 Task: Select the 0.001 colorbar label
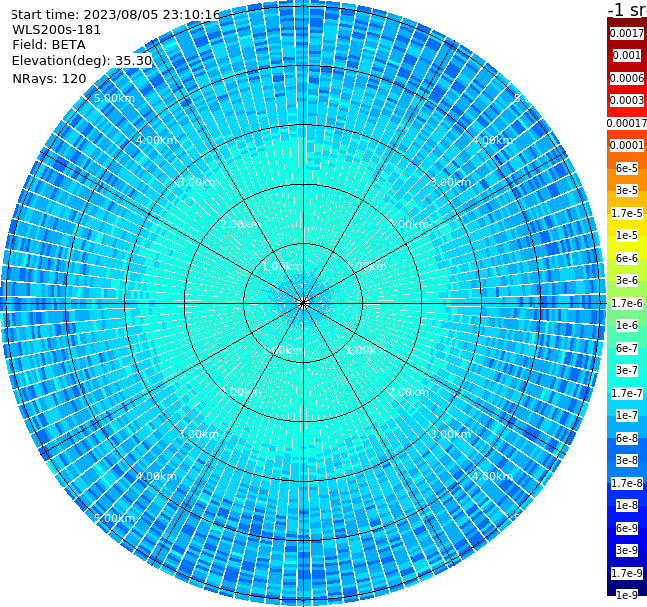(x=627, y=55)
